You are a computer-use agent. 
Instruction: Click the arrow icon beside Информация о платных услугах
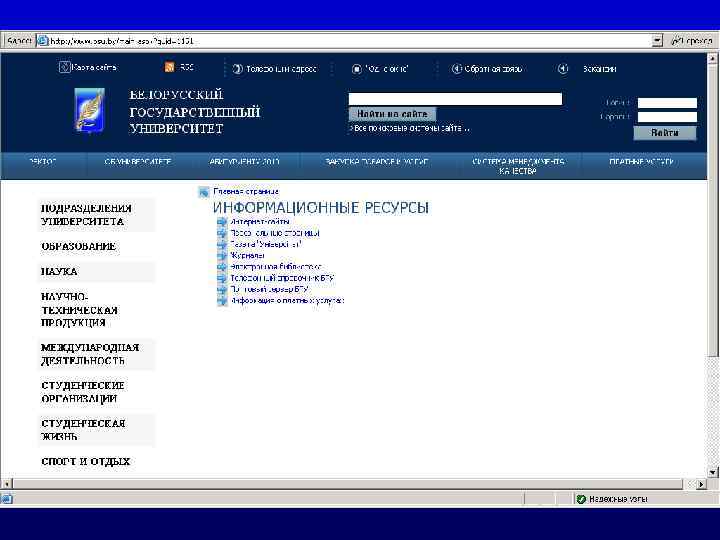(x=222, y=301)
